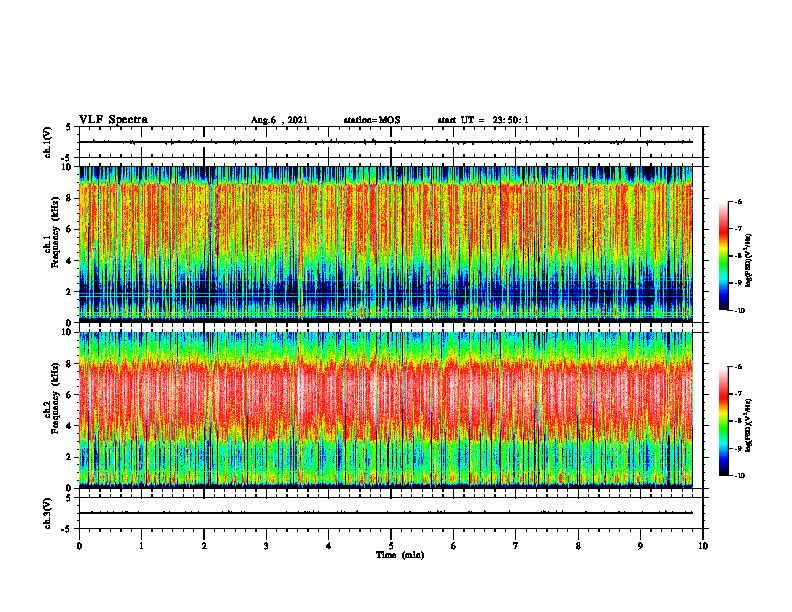Click the "Time (min)" x-axis label
This screenshot has width=792, height=612.
click(400, 555)
